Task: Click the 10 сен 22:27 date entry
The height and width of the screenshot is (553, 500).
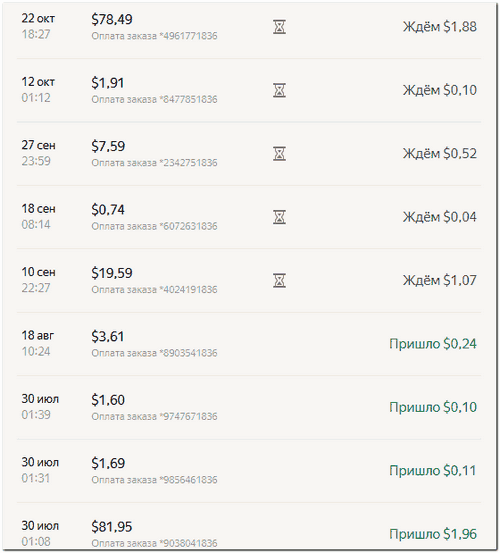Action: pos(38,280)
